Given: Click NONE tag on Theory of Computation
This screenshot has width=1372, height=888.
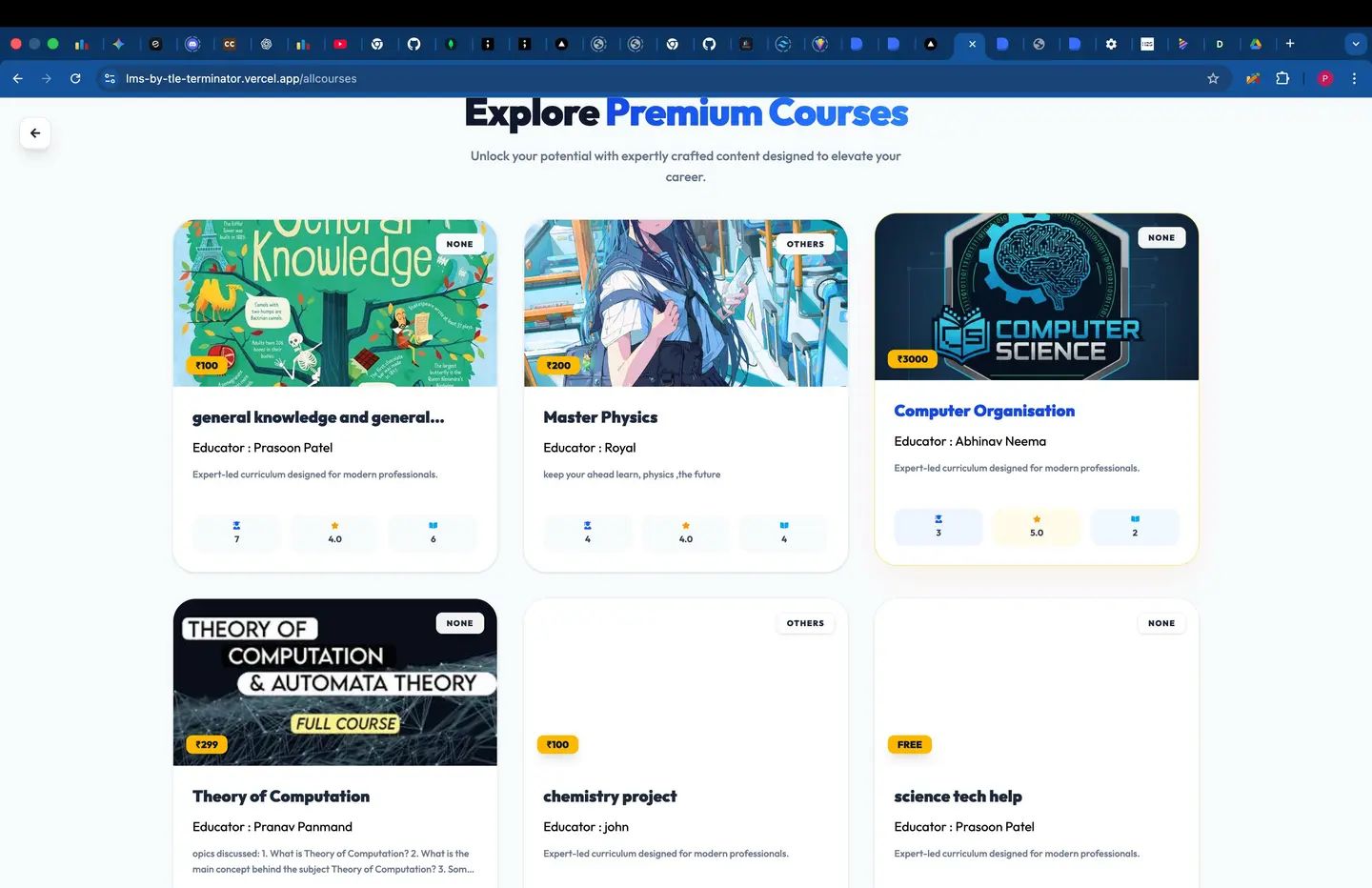Looking at the screenshot, I should point(460,623).
